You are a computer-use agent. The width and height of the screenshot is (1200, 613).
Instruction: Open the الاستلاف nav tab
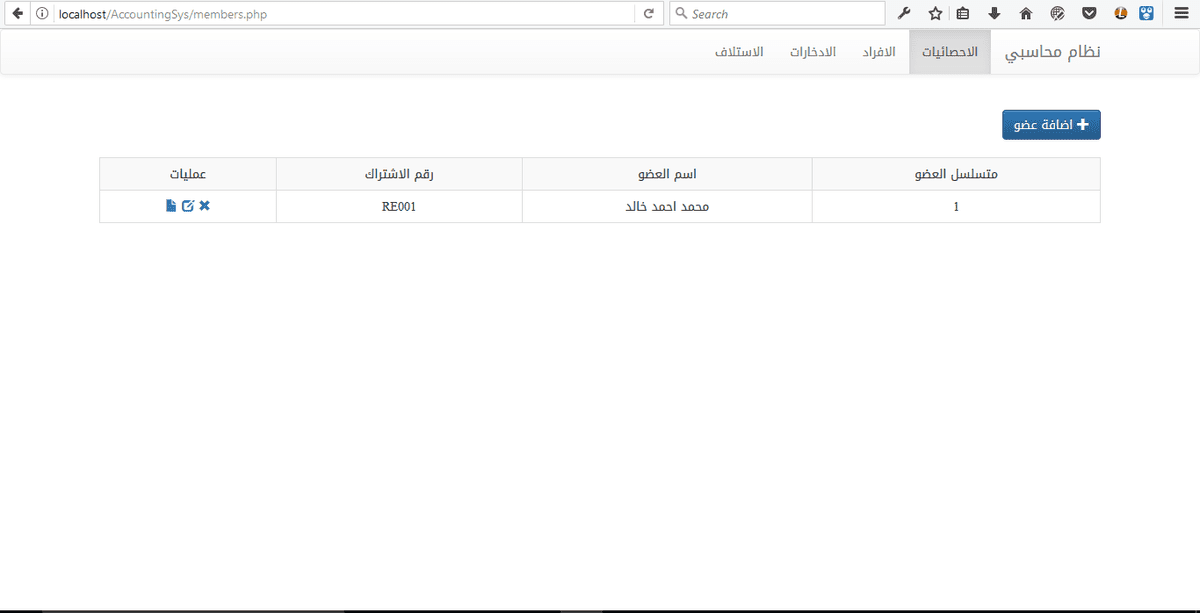(740, 52)
